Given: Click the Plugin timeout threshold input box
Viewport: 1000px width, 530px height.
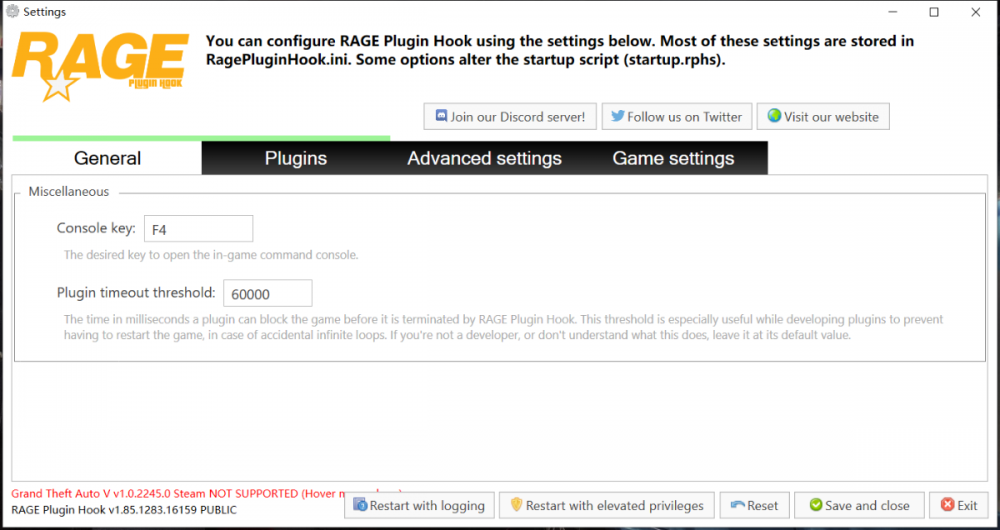Looking at the screenshot, I should [x=267, y=294].
